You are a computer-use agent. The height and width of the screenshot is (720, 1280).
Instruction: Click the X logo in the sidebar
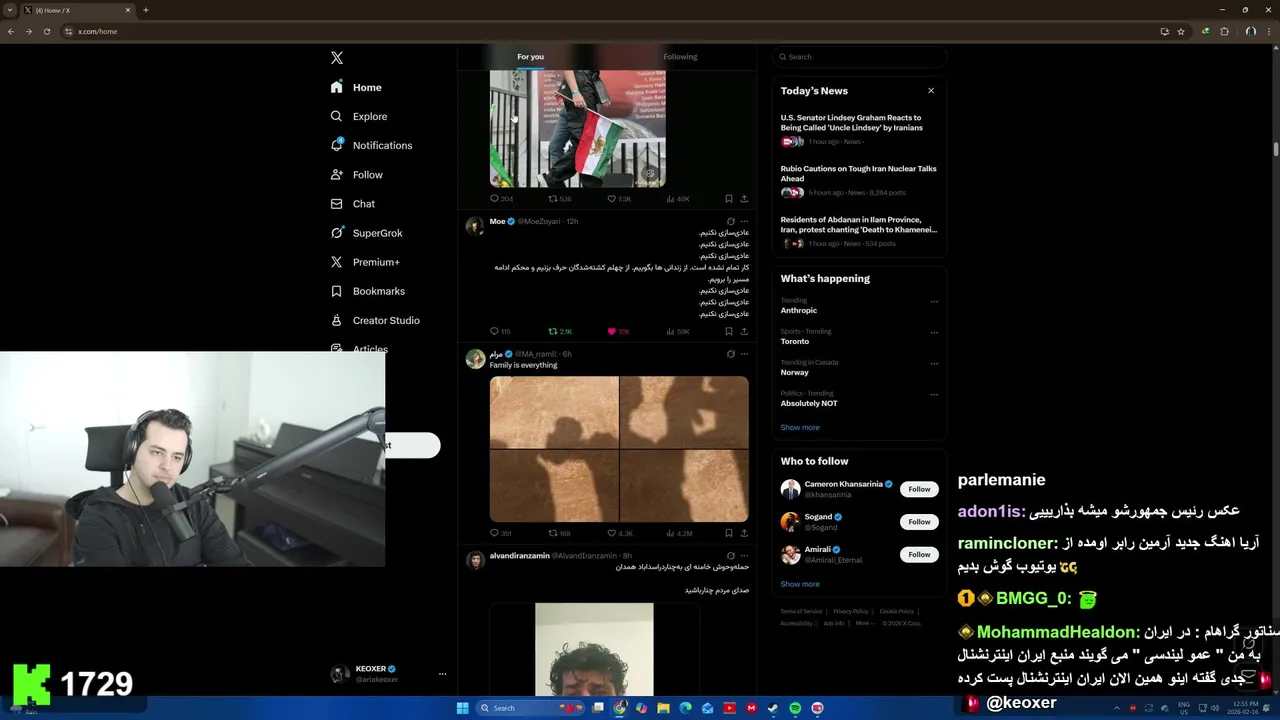pyautogui.click(x=337, y=58)
